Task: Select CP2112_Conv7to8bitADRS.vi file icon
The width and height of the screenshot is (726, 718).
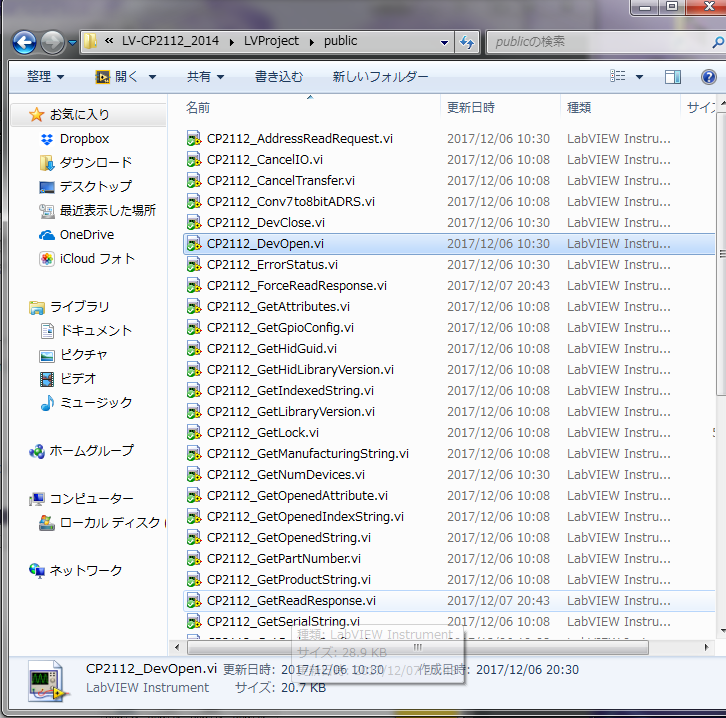Action: tap(194, 202)
